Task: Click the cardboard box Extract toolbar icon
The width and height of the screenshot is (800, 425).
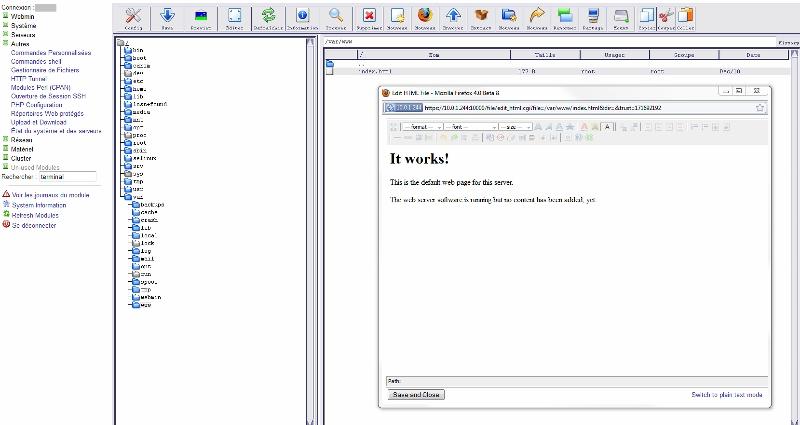Action: click(x=481, y=18)
